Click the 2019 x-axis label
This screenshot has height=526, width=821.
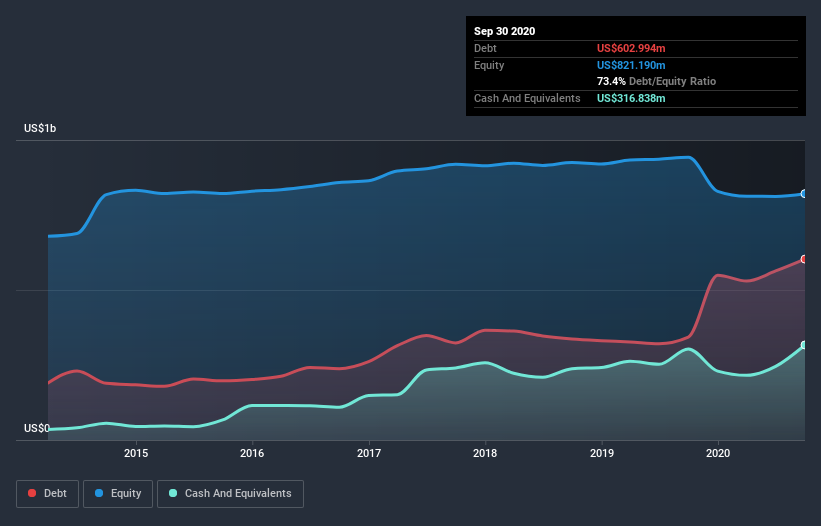coord(602,453)
